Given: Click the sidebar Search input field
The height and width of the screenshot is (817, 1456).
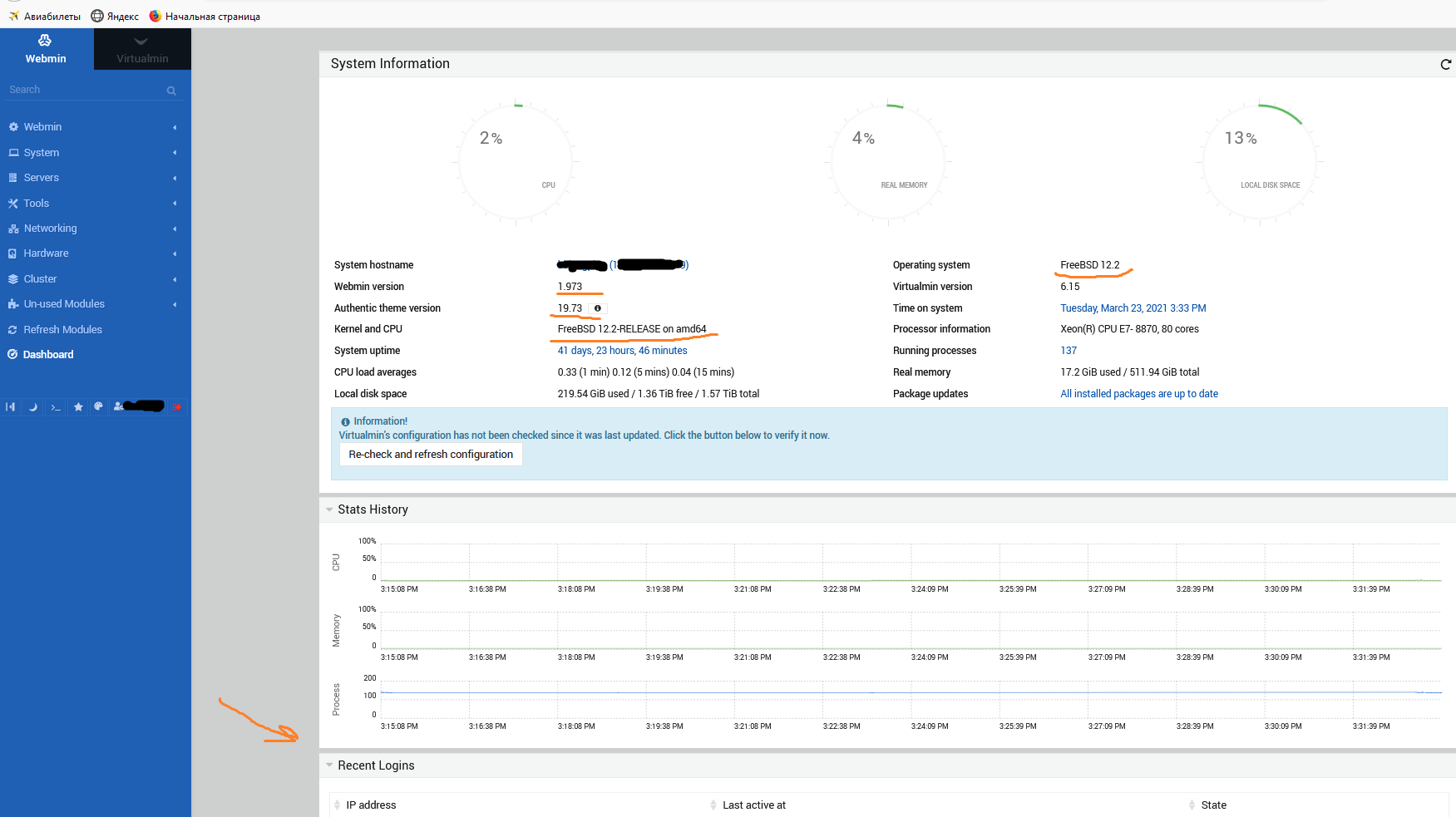Looking at the screenshot, I should coord(83,90).
